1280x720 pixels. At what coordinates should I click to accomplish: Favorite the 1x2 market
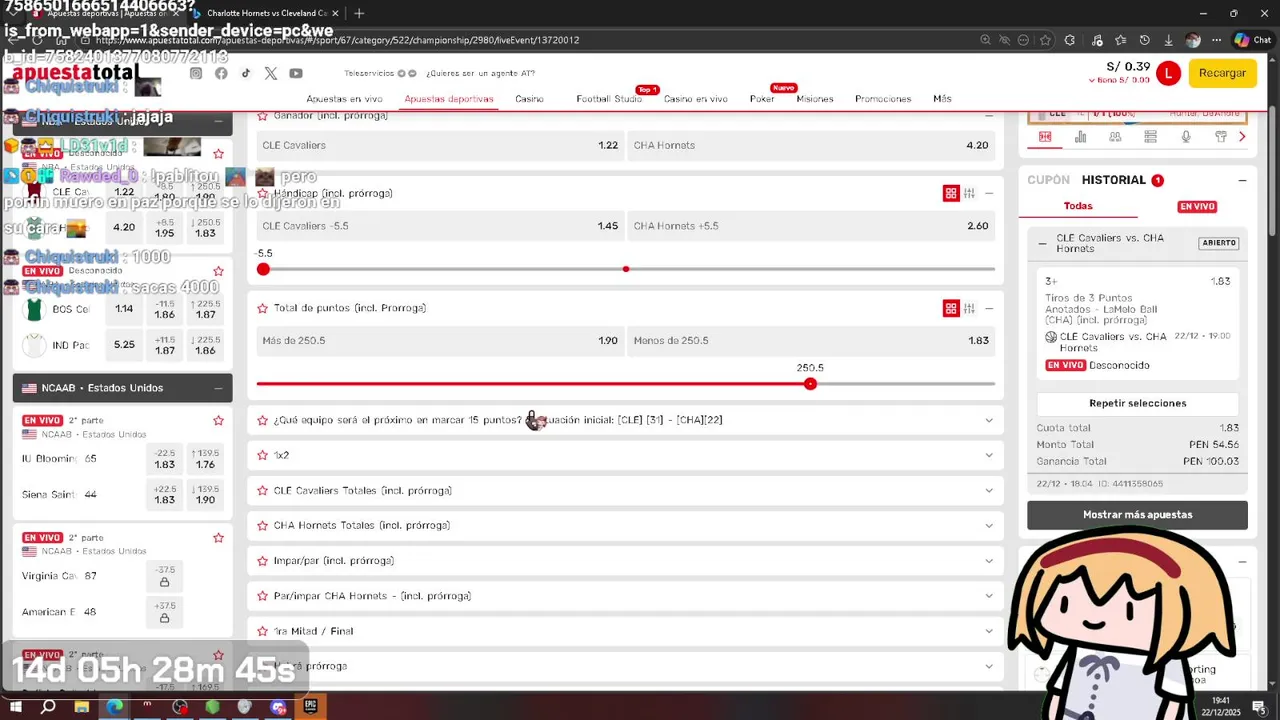pyautogui.click(x=263, y=455)
